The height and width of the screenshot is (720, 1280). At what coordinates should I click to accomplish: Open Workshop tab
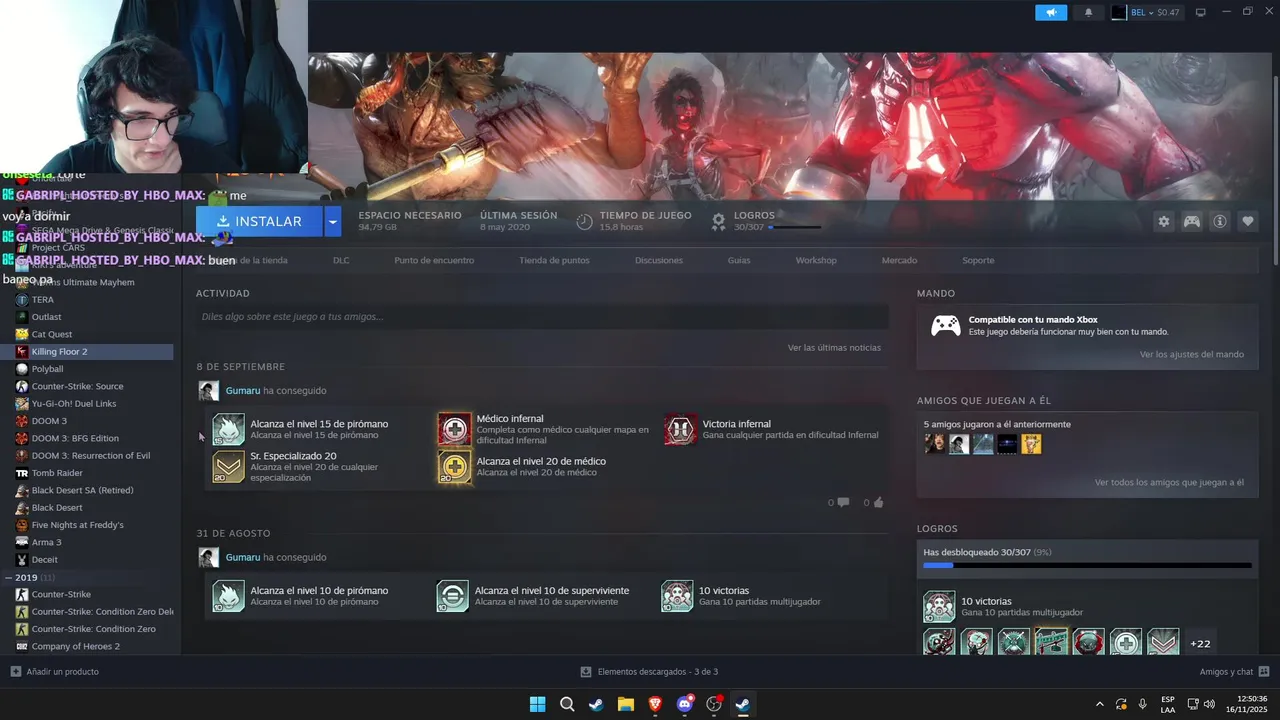(x=816, y=260)
